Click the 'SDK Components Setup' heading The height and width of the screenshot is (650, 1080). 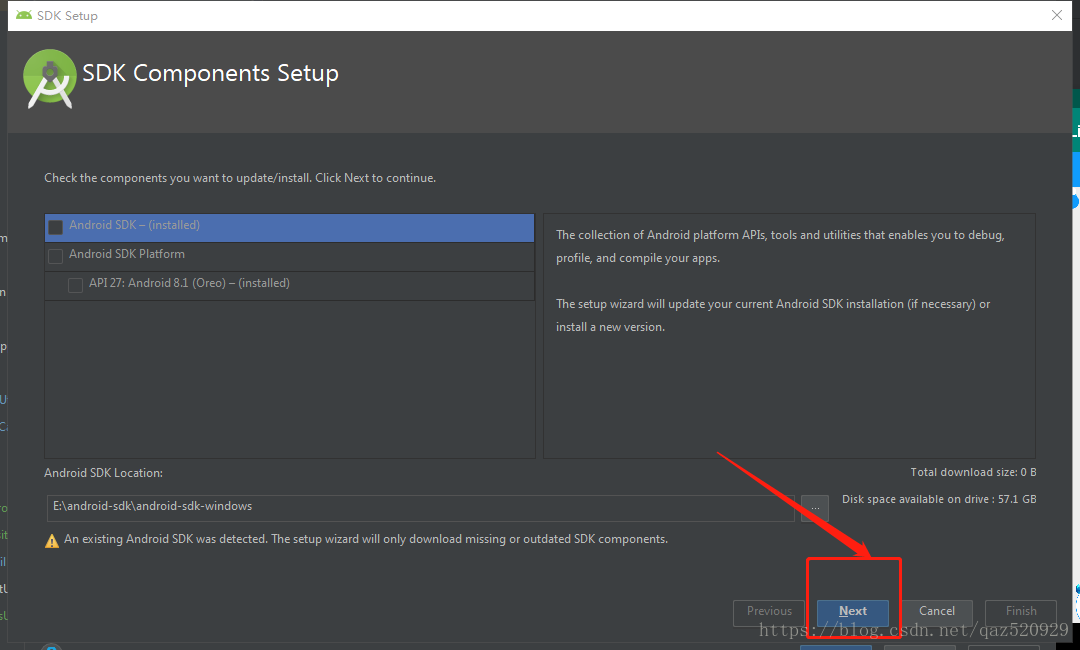coord(210,73)
